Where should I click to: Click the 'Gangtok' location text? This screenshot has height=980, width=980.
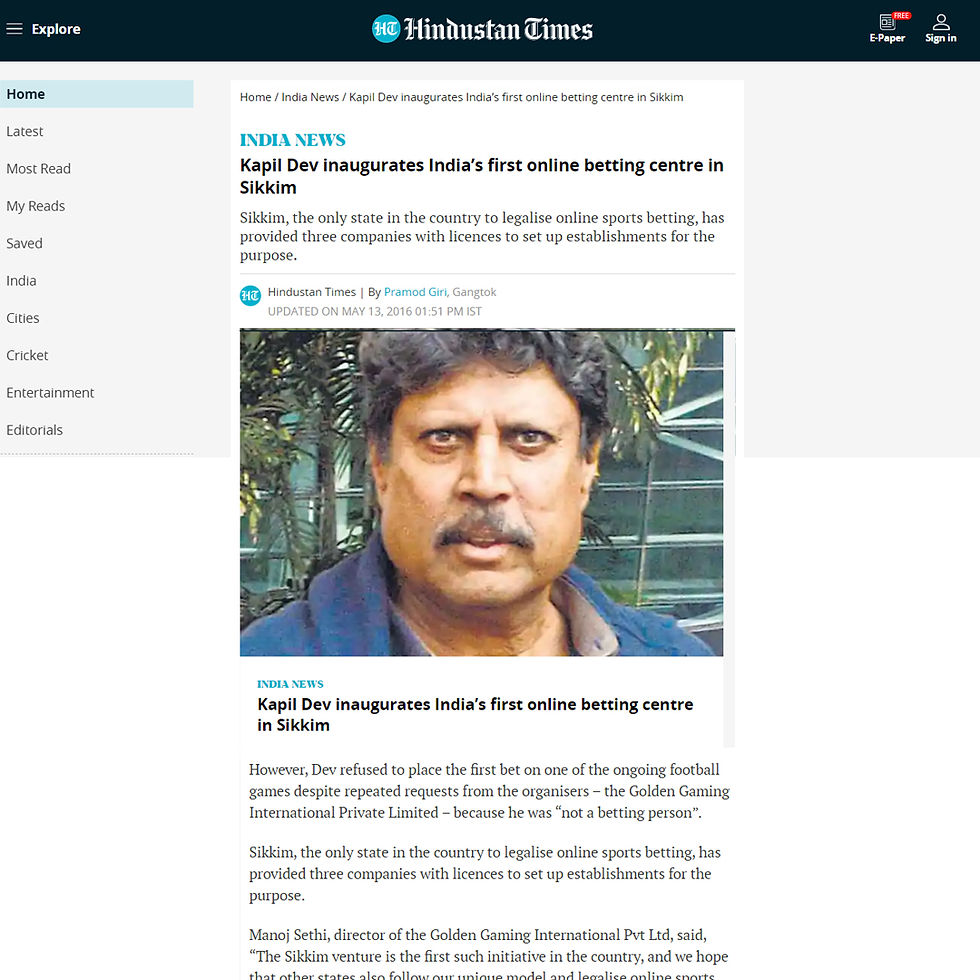[474, 292]
